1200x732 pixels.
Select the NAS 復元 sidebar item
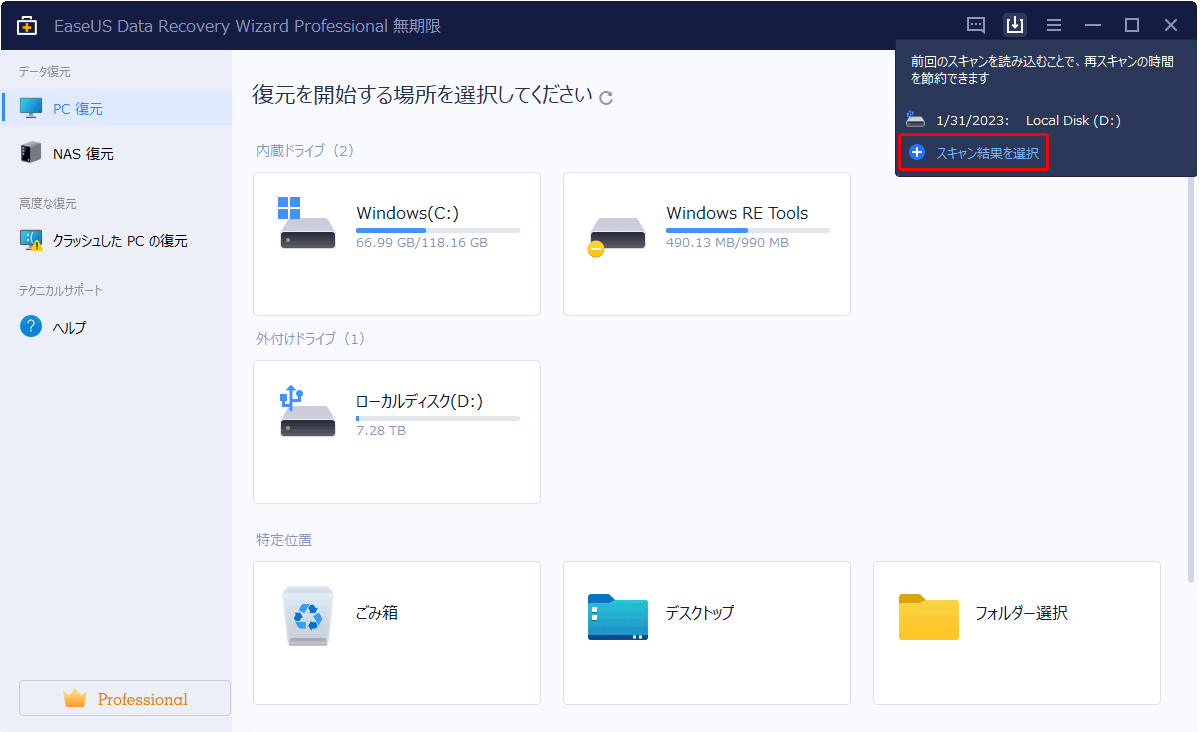pyautogui.click(x=116, y=153)
